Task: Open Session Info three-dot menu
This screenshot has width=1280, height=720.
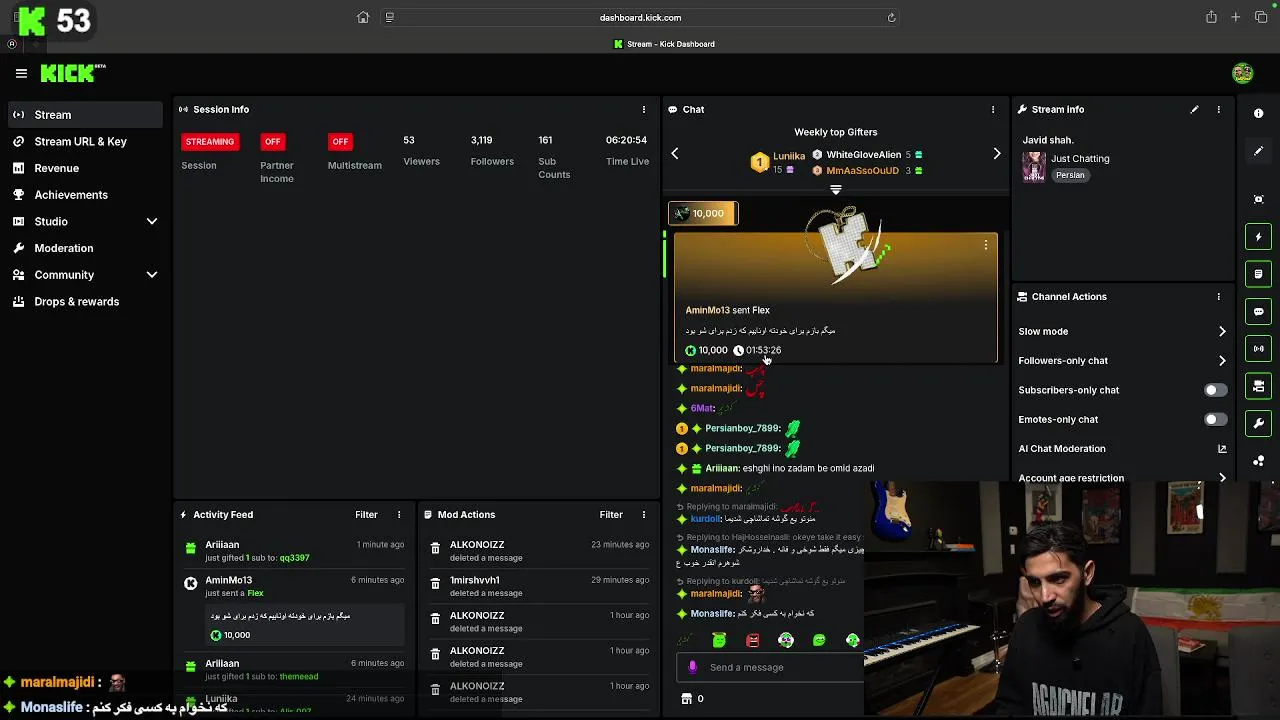Action: pyautogui.click(x=644, y=109)
